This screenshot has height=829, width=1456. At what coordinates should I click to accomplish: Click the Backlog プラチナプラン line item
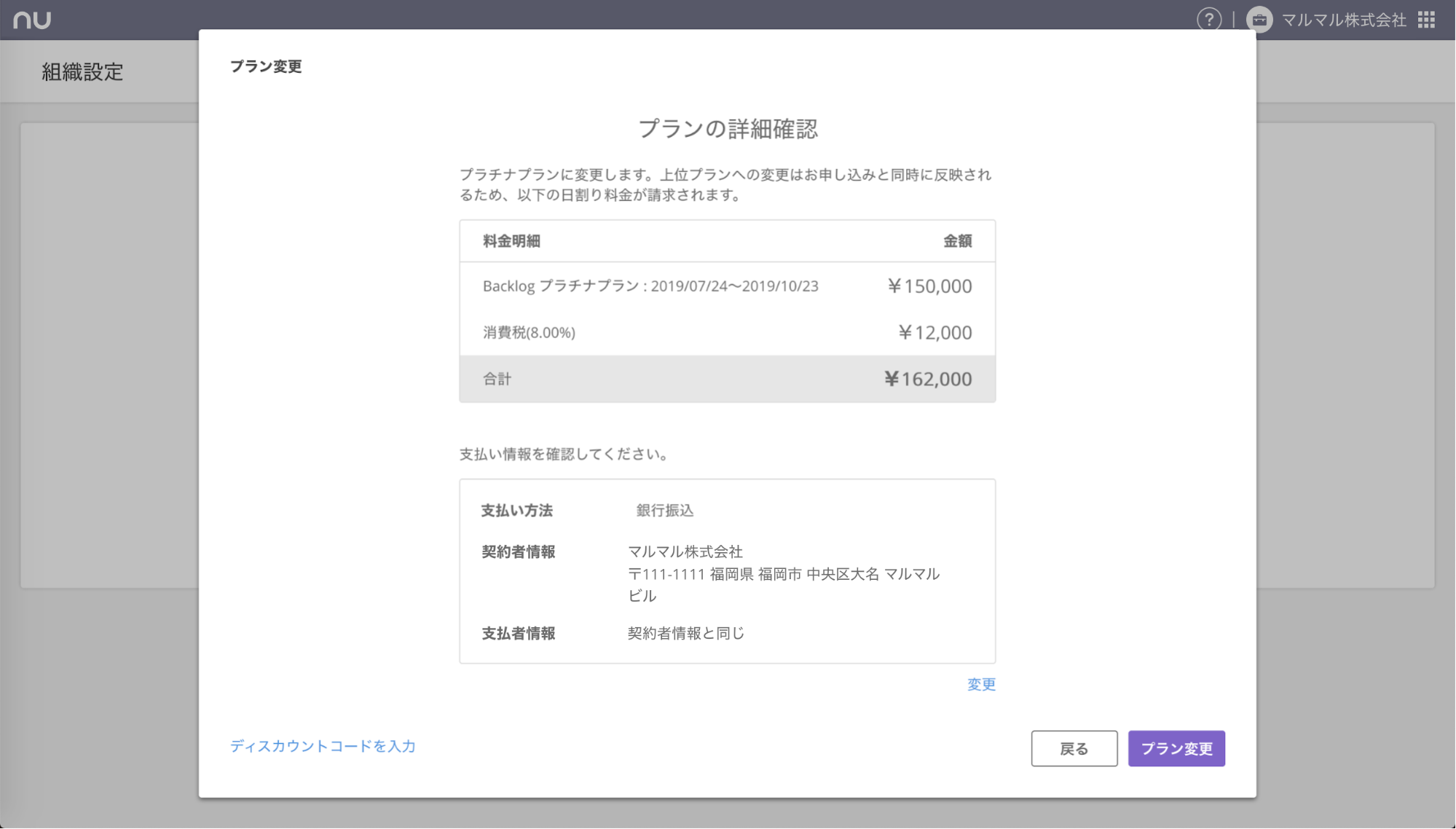pos(650,286)
